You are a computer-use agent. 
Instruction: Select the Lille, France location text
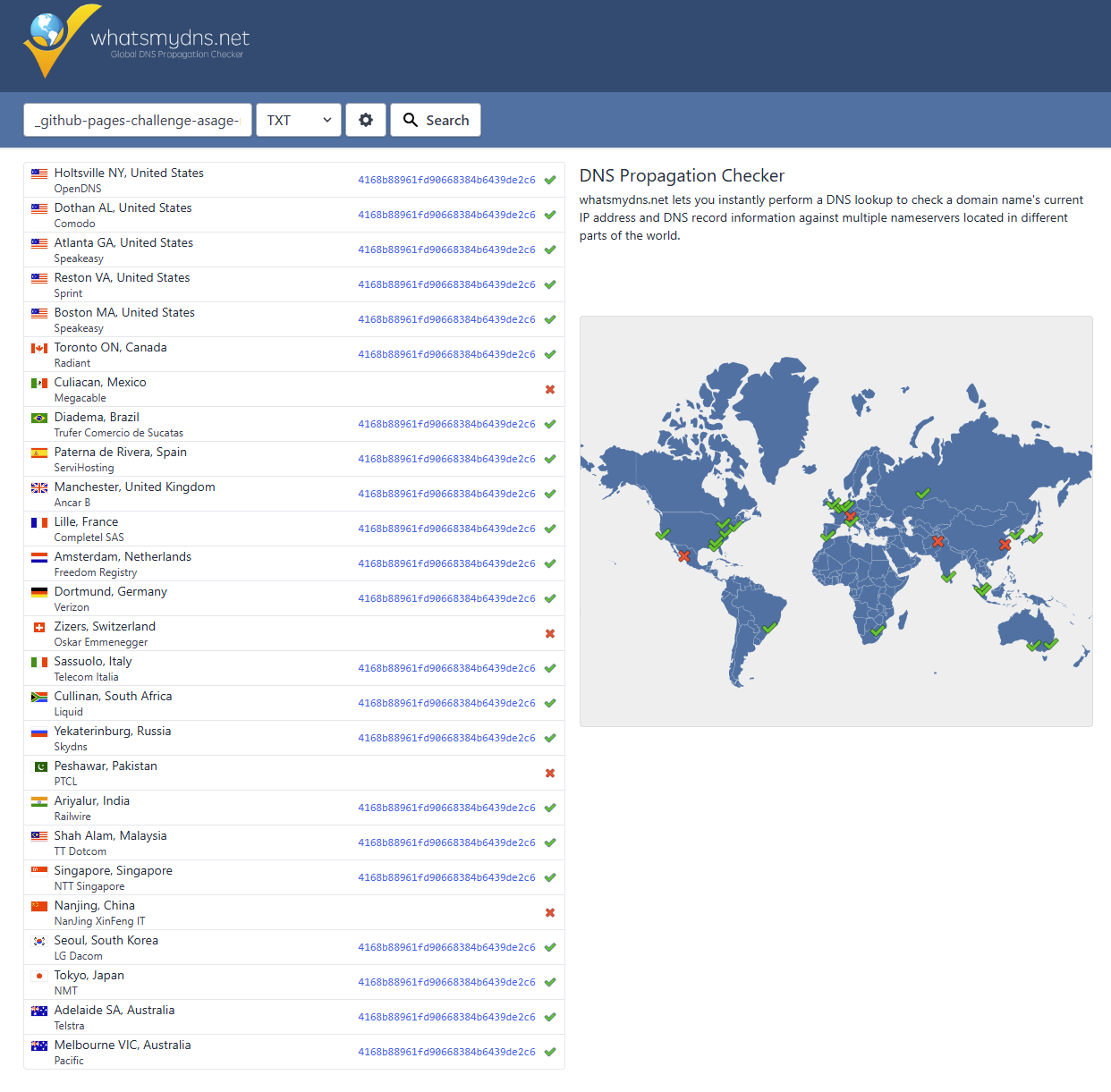86,521
